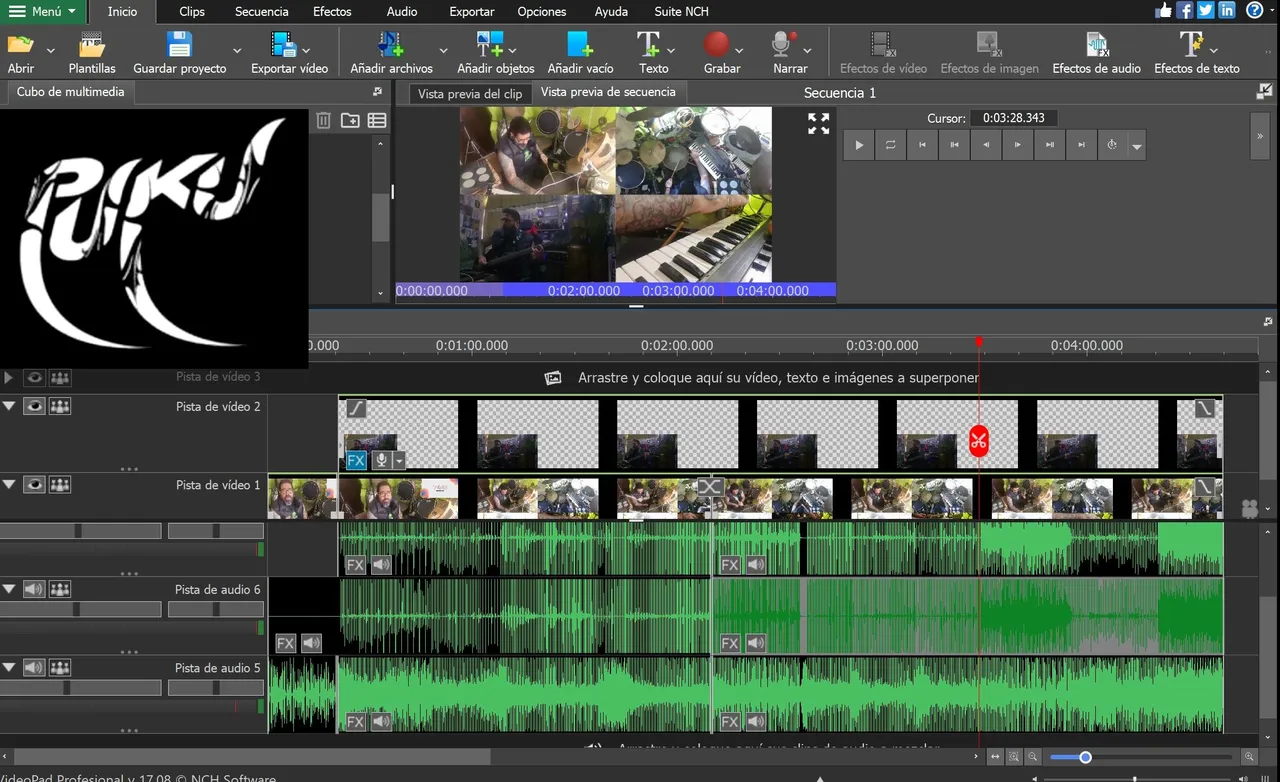The width and height of the screenshot is (1280, 782).
Task: Step forward one frame button
Action: pyautogui.click(x=1018, y=145)
